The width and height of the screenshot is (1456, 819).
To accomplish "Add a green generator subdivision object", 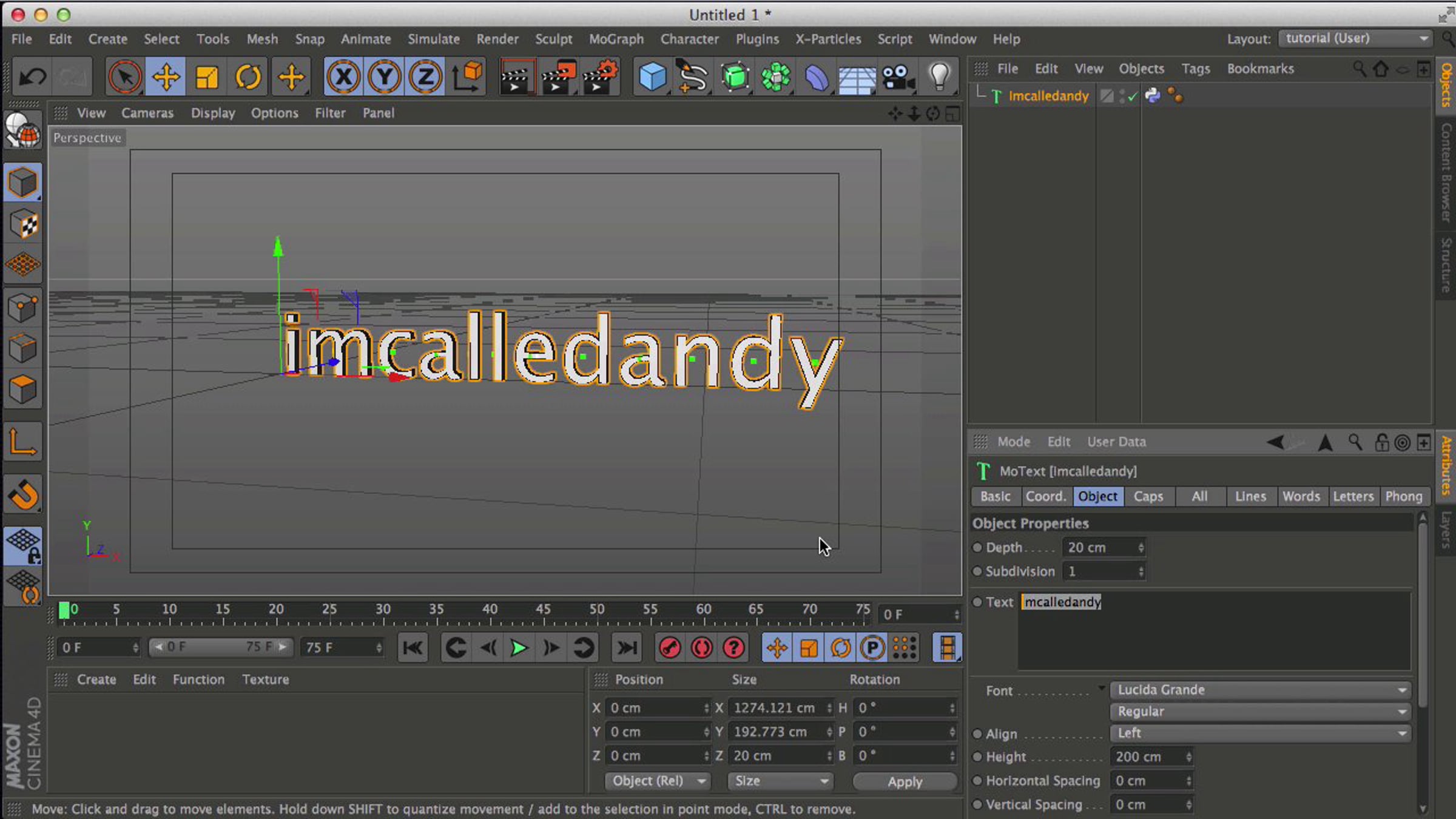I will [735, 77].
